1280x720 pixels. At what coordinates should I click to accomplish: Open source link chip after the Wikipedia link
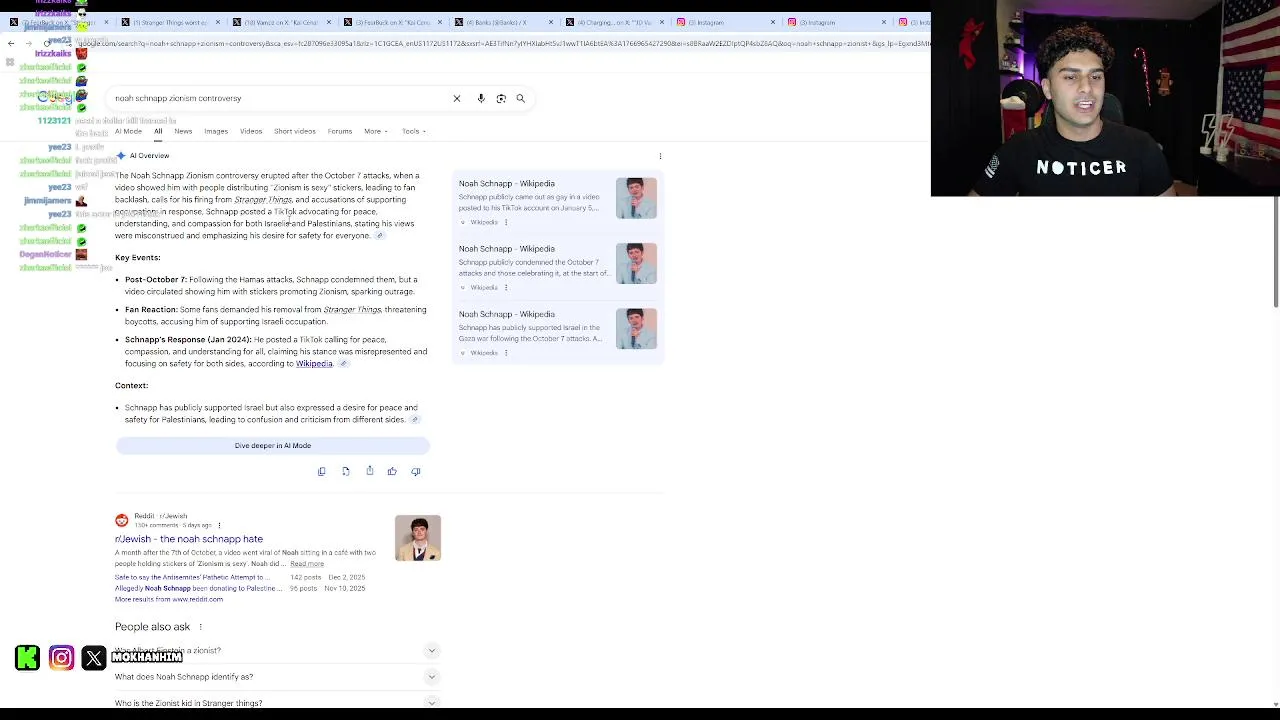(343, 364)
